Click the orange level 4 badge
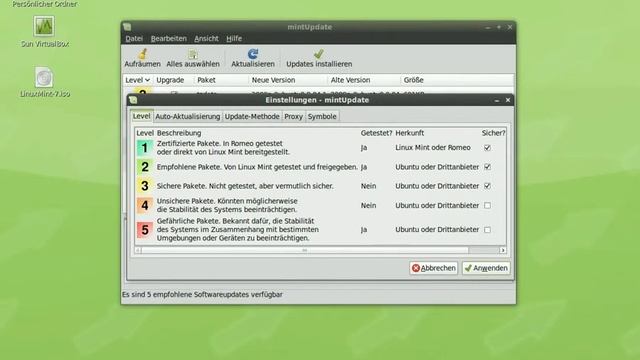The height and width of the screenshot is (360, 640). [144, 205]
